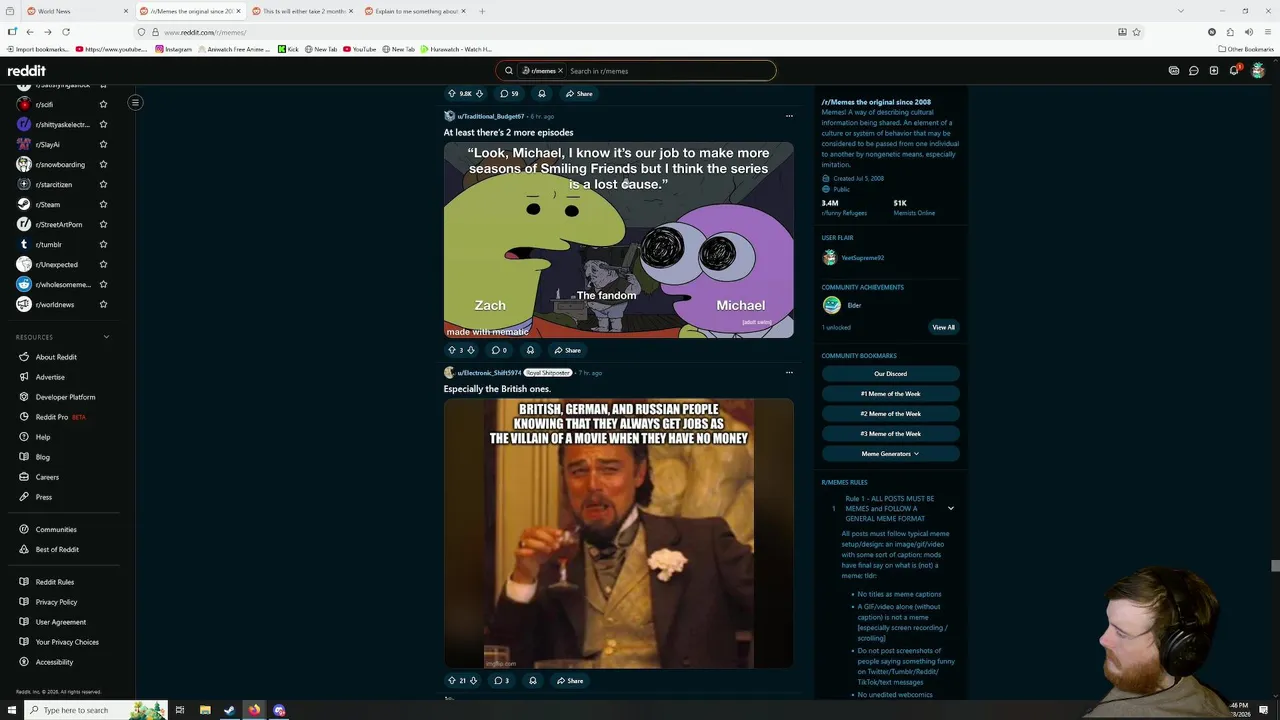The height and width of the screenshot is (720, 1280).
Task: Favorite r/shittyaskelectr... with its star
Action: point(103,124)
